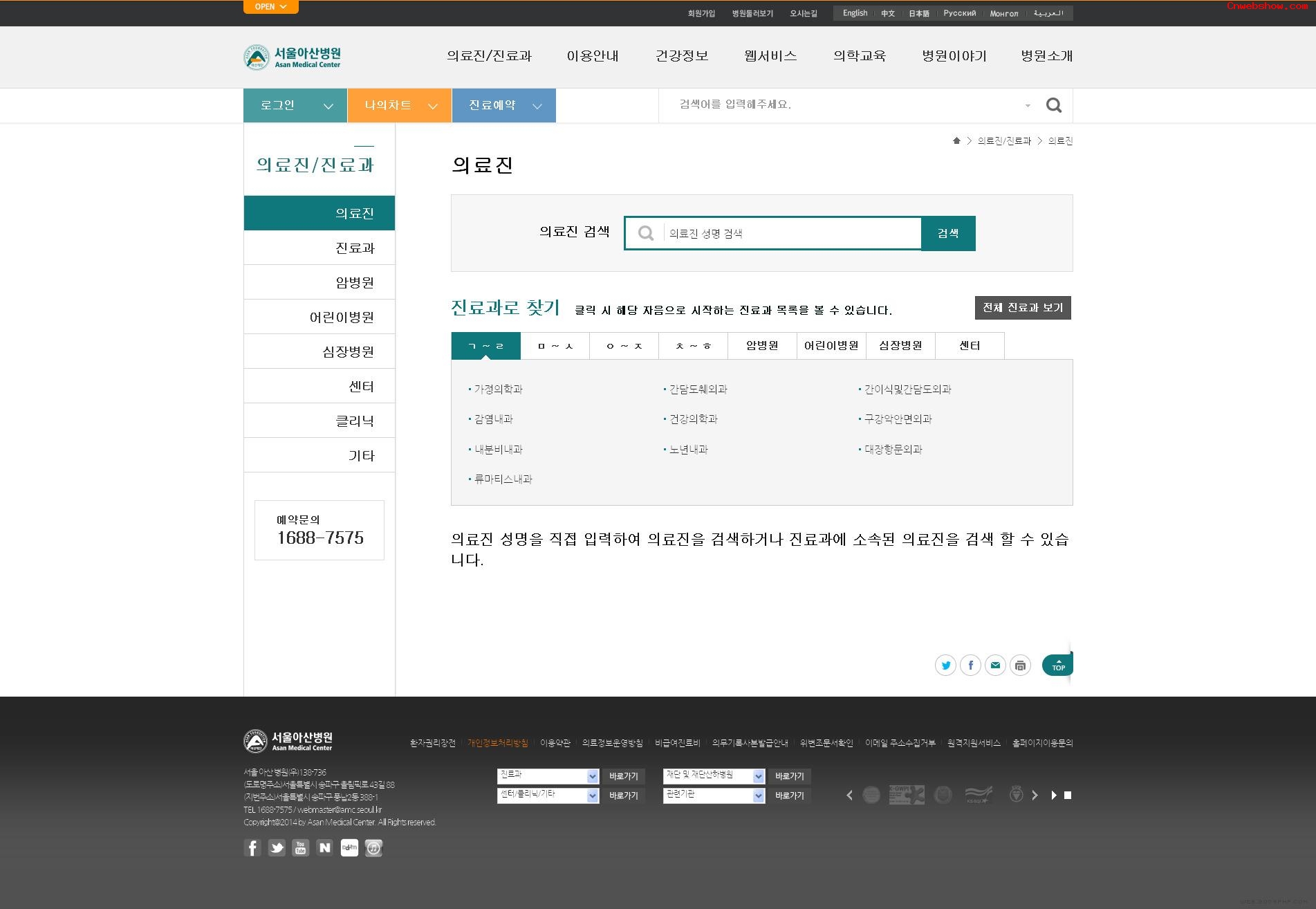This screenshot has height=909, width=1316.
Task: Expand the 로그인 dropdown
Action: 295,105
